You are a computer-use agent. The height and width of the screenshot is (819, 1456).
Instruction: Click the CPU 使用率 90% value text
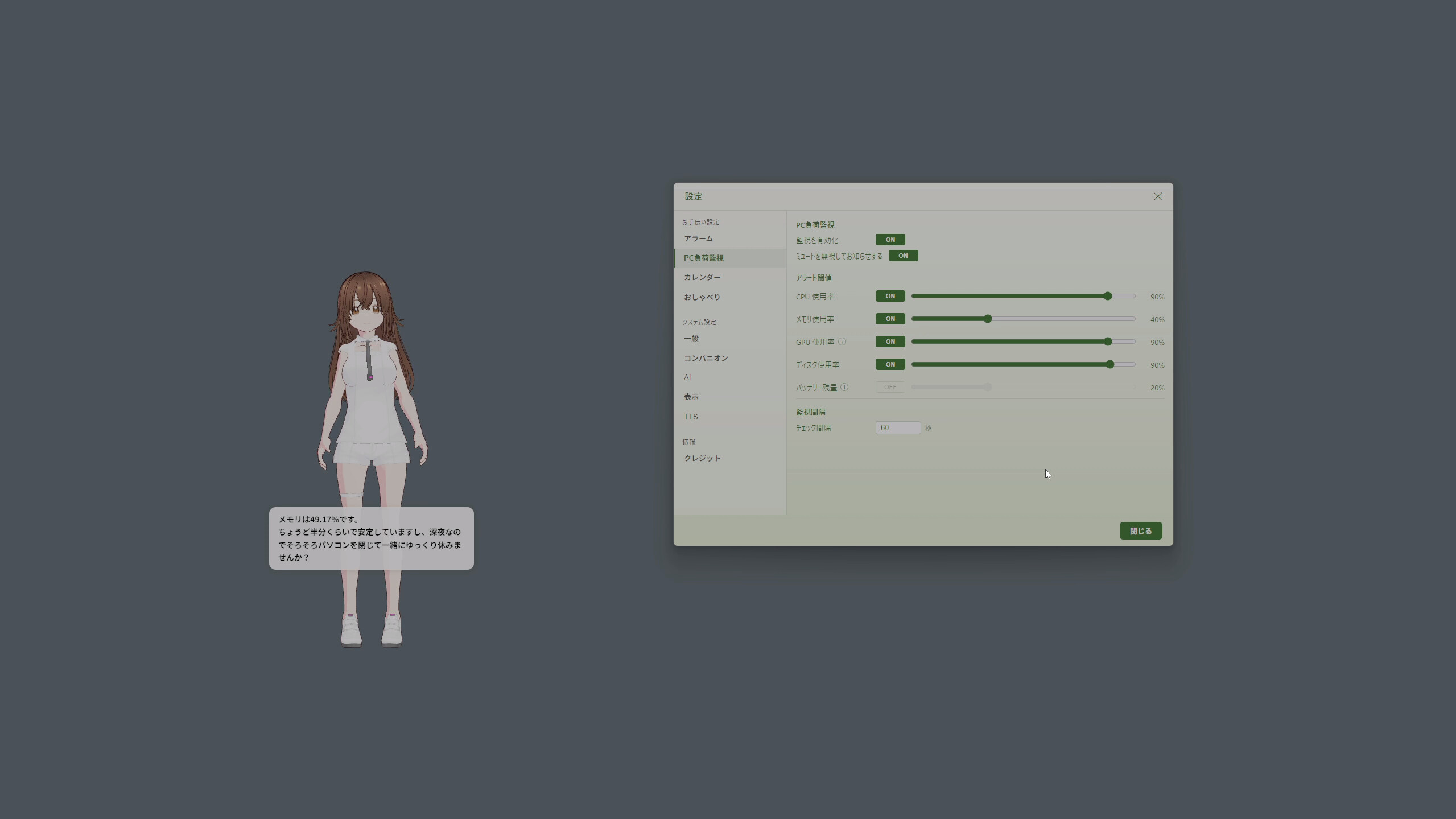coord(1157,297)
